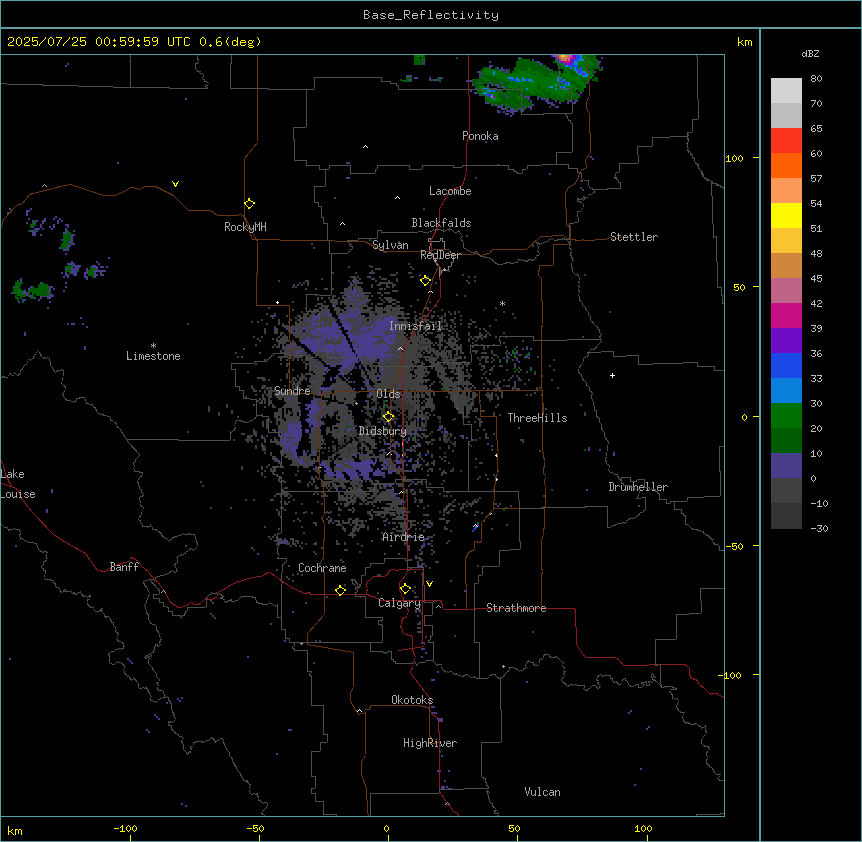Viewport: 862px width, 842px height.
Task: Select the light blue 30-33 dBZ swatch
Action: 786,391
